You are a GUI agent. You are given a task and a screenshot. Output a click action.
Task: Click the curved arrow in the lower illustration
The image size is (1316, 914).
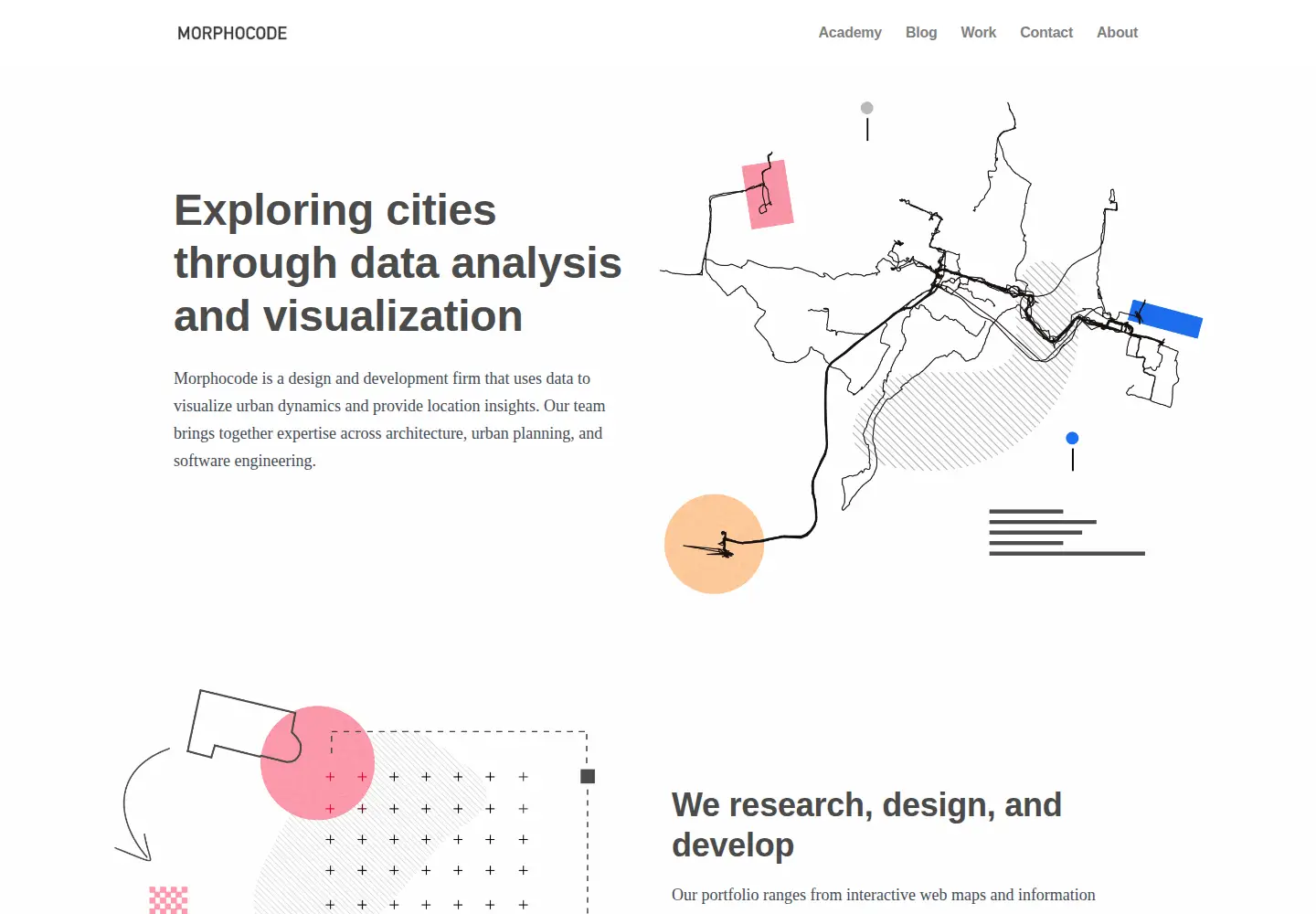pyautogui.click(x=142, y=804)
